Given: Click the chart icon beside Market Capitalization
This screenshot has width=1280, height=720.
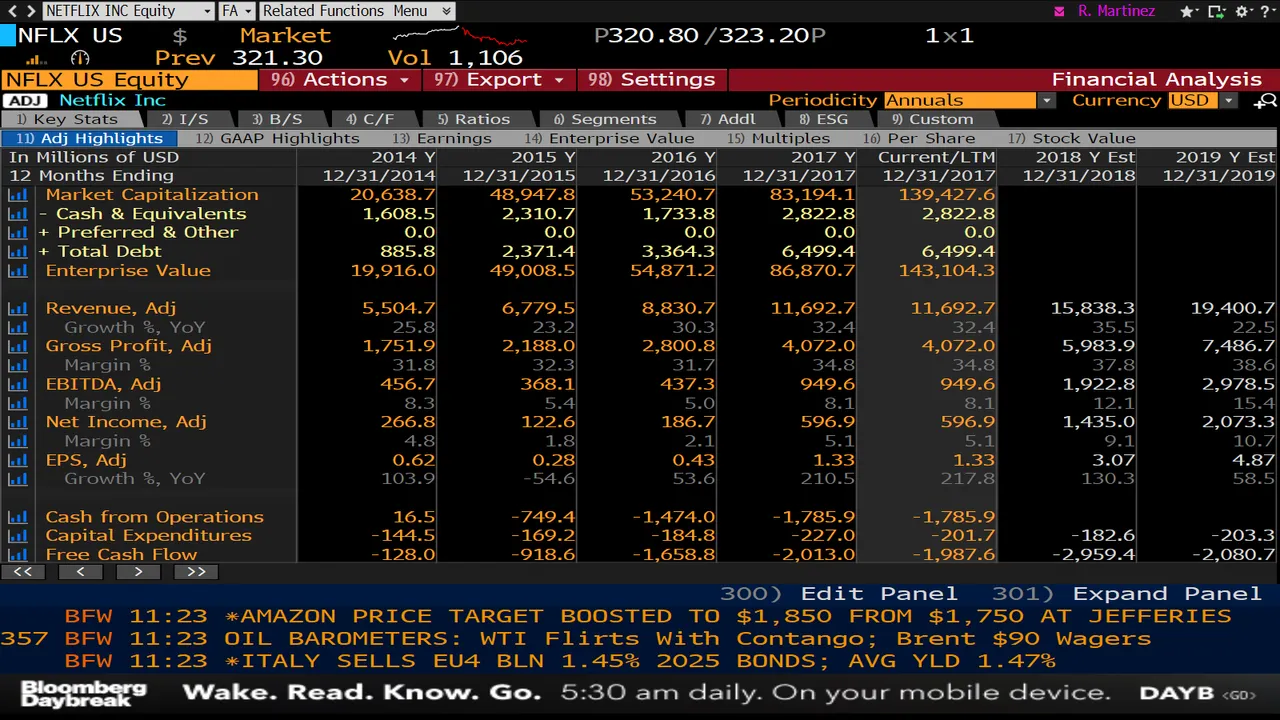Looking at the screenshot, I should [17, 195].
